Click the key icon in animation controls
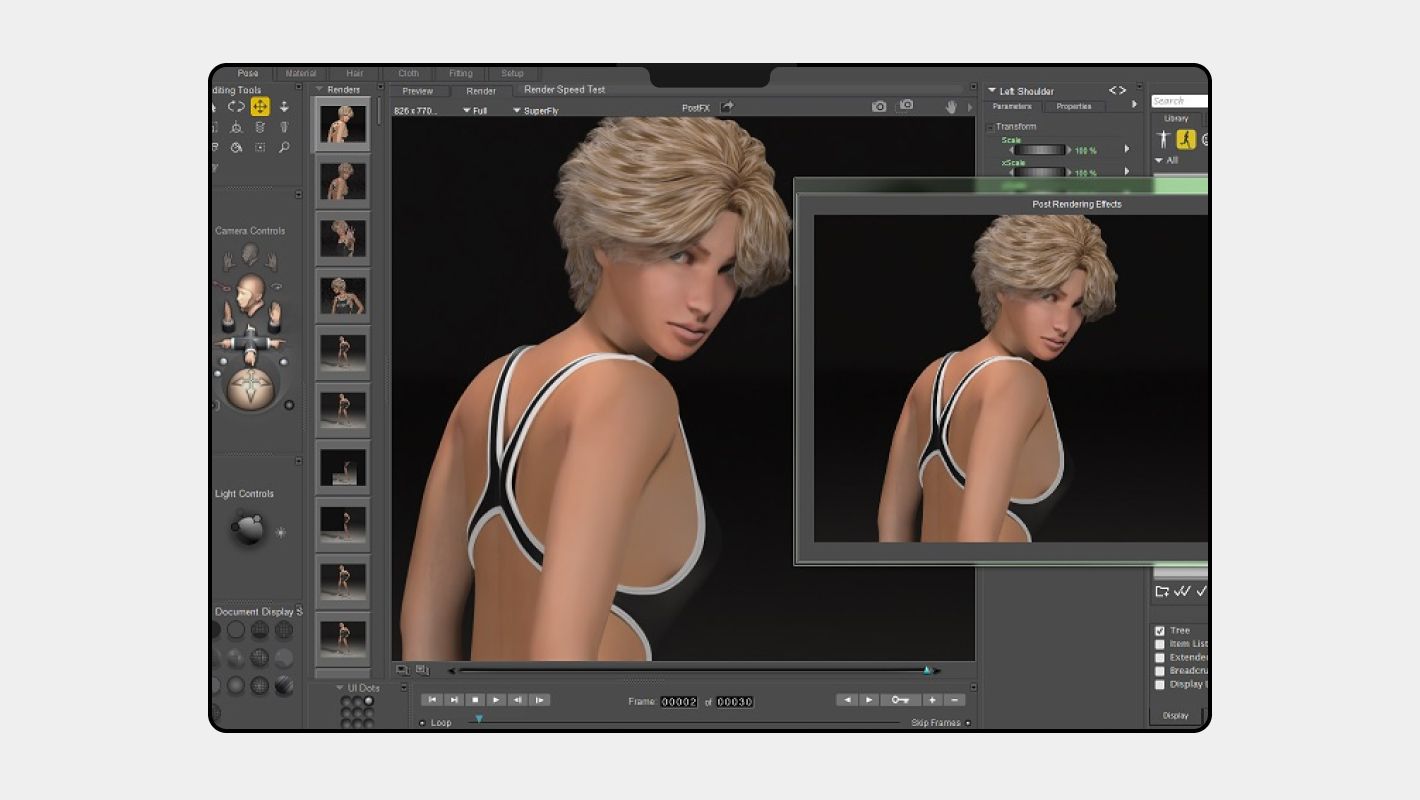Image resolution: width=1420 pixels, height=800 pixels. [x=900, y=700]
